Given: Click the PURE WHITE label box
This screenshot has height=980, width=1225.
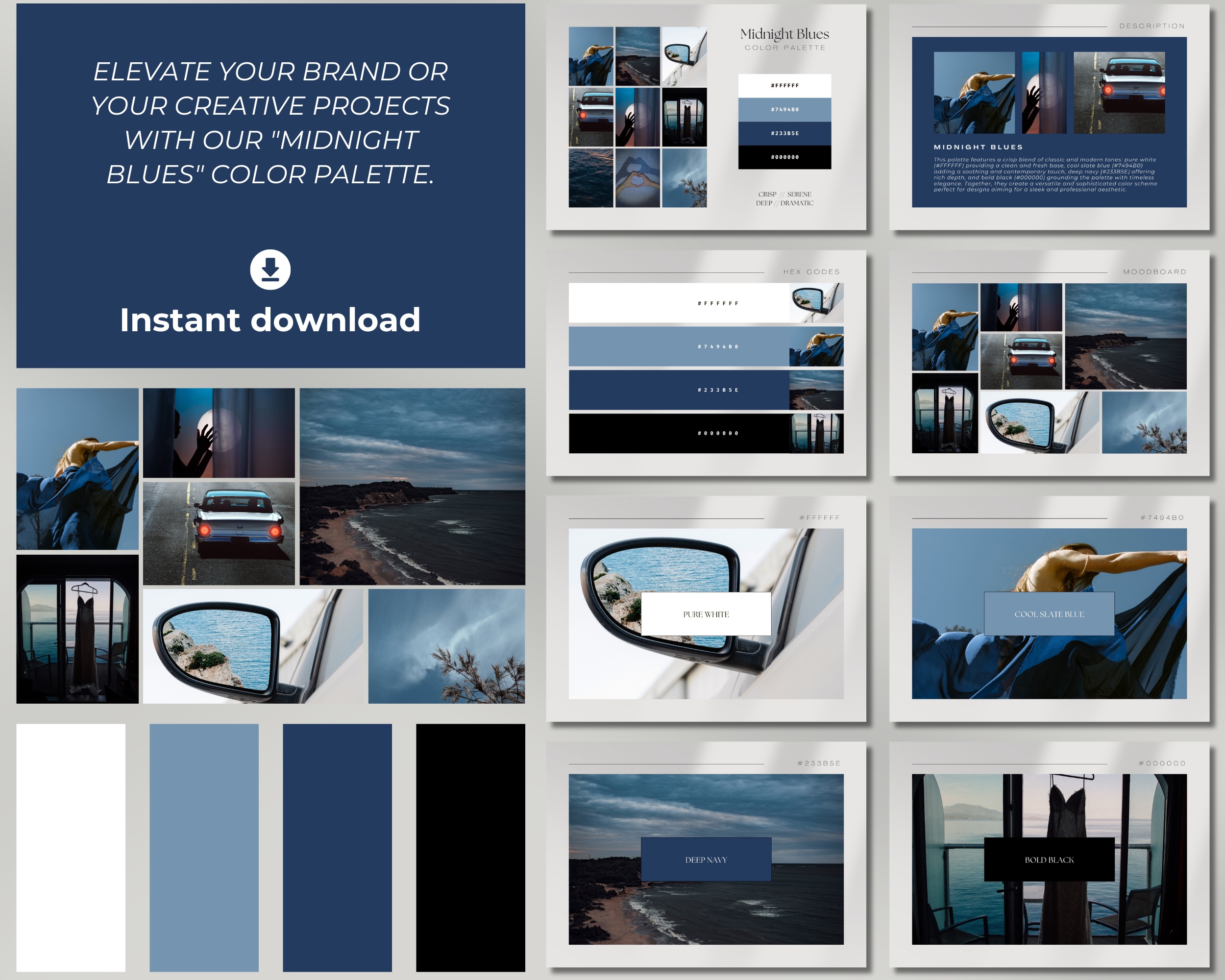Looking at the screenshot, I should tap(706, 614).
